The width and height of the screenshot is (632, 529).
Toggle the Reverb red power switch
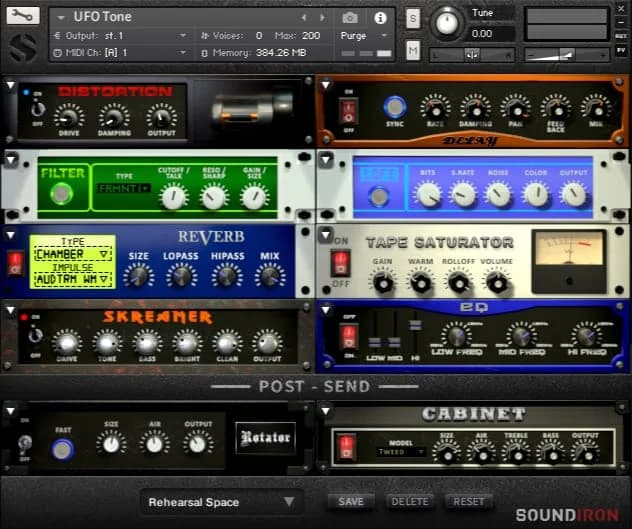[x=15, y=263]
